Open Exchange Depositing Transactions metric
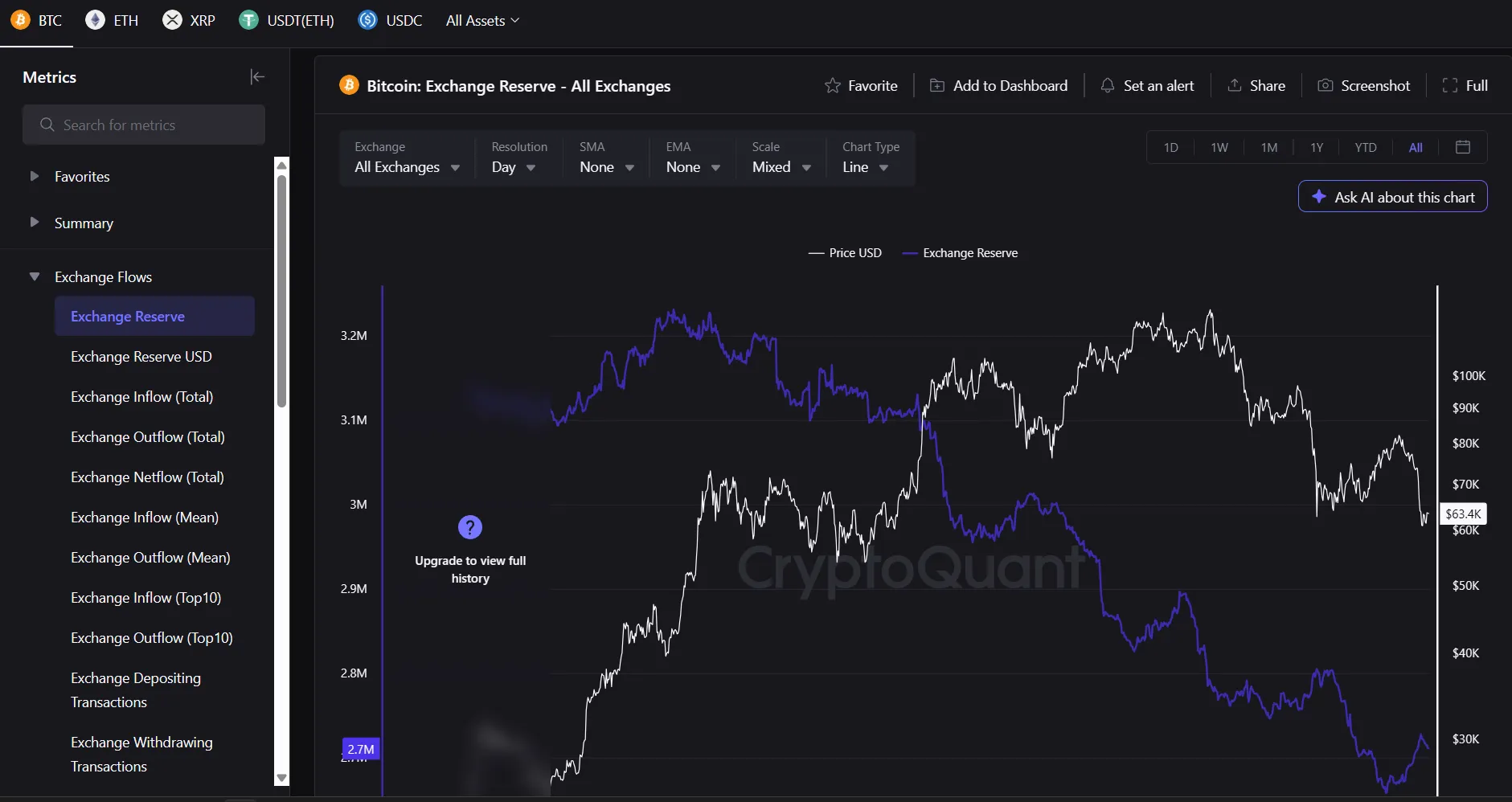This screenshot has width=1512, height=802. 136,689
